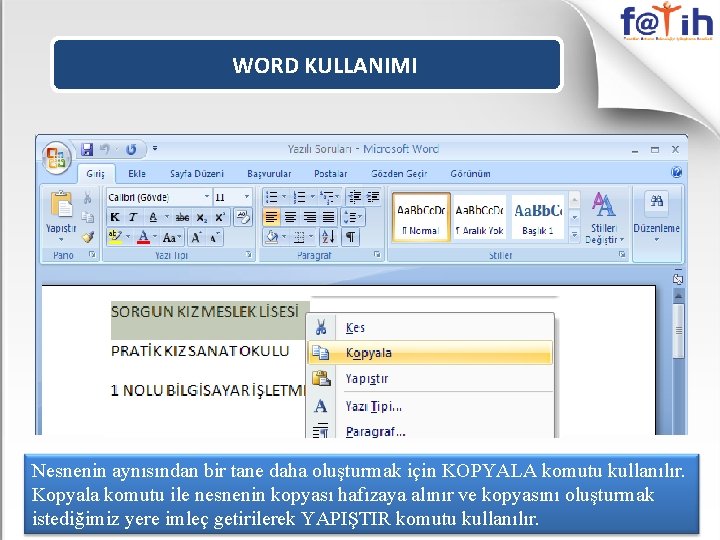720x540 pixels.
Task: Undo last action in quick access toolbar
Action: point(105,149)
